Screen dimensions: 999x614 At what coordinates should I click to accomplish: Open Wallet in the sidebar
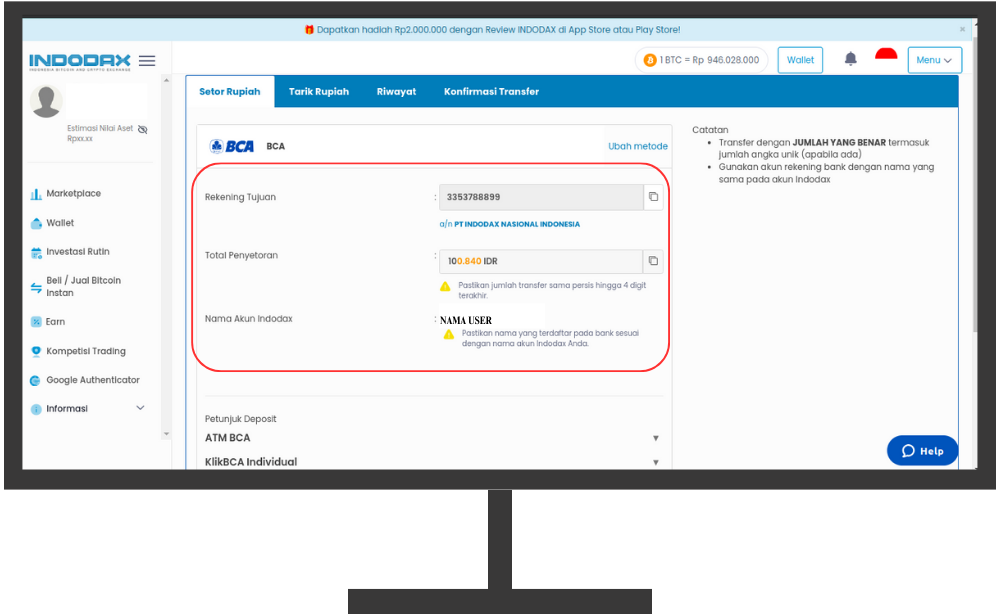coord(60,223)
